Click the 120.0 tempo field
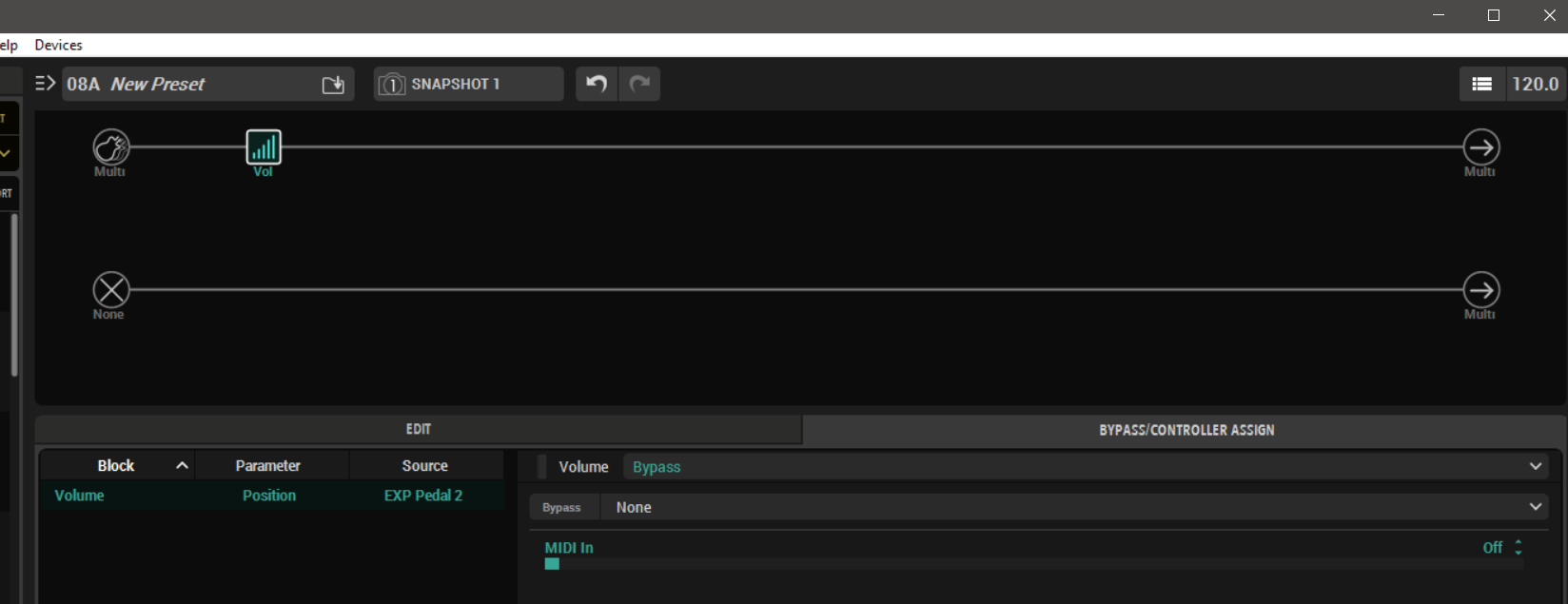1568x604 pixels. point(1535,84)
